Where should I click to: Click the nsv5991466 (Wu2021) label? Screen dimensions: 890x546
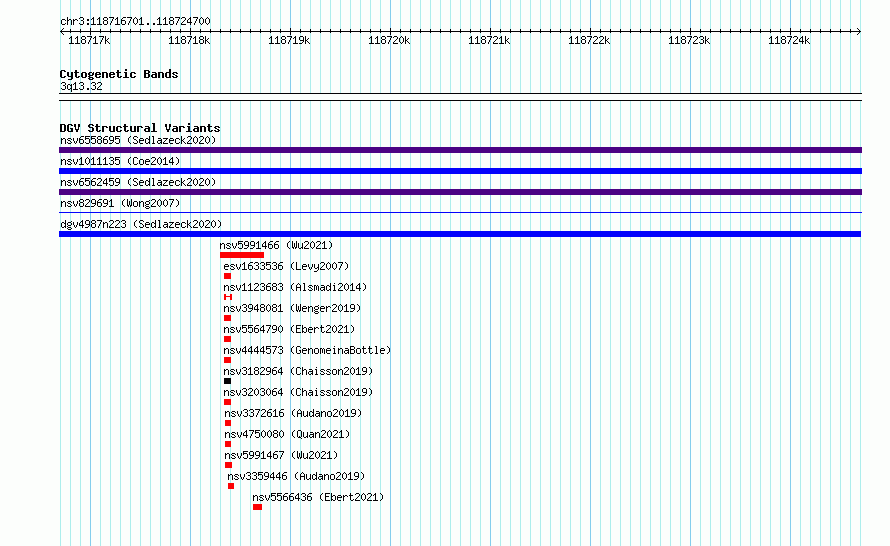276,245
